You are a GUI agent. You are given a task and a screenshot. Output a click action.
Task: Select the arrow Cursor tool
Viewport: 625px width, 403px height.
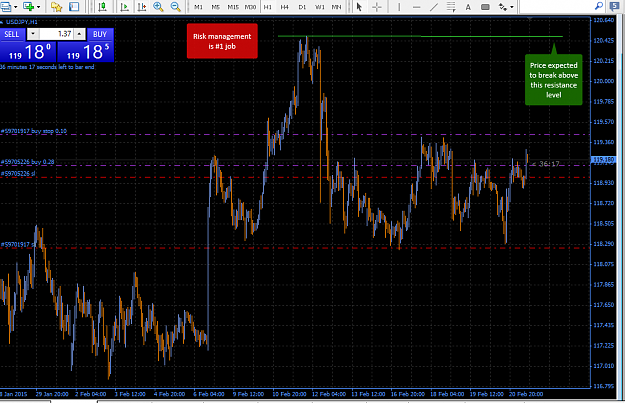pos(359,6)
